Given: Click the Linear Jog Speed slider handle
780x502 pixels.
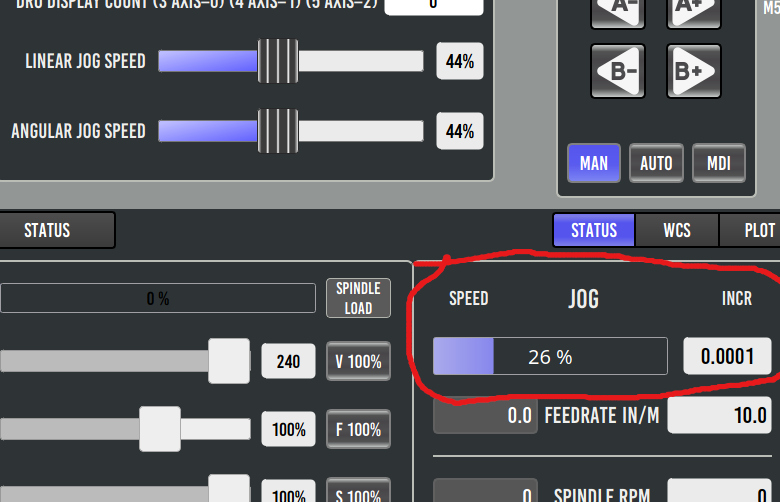Looking at the screenshot, I should pos(278,61).
